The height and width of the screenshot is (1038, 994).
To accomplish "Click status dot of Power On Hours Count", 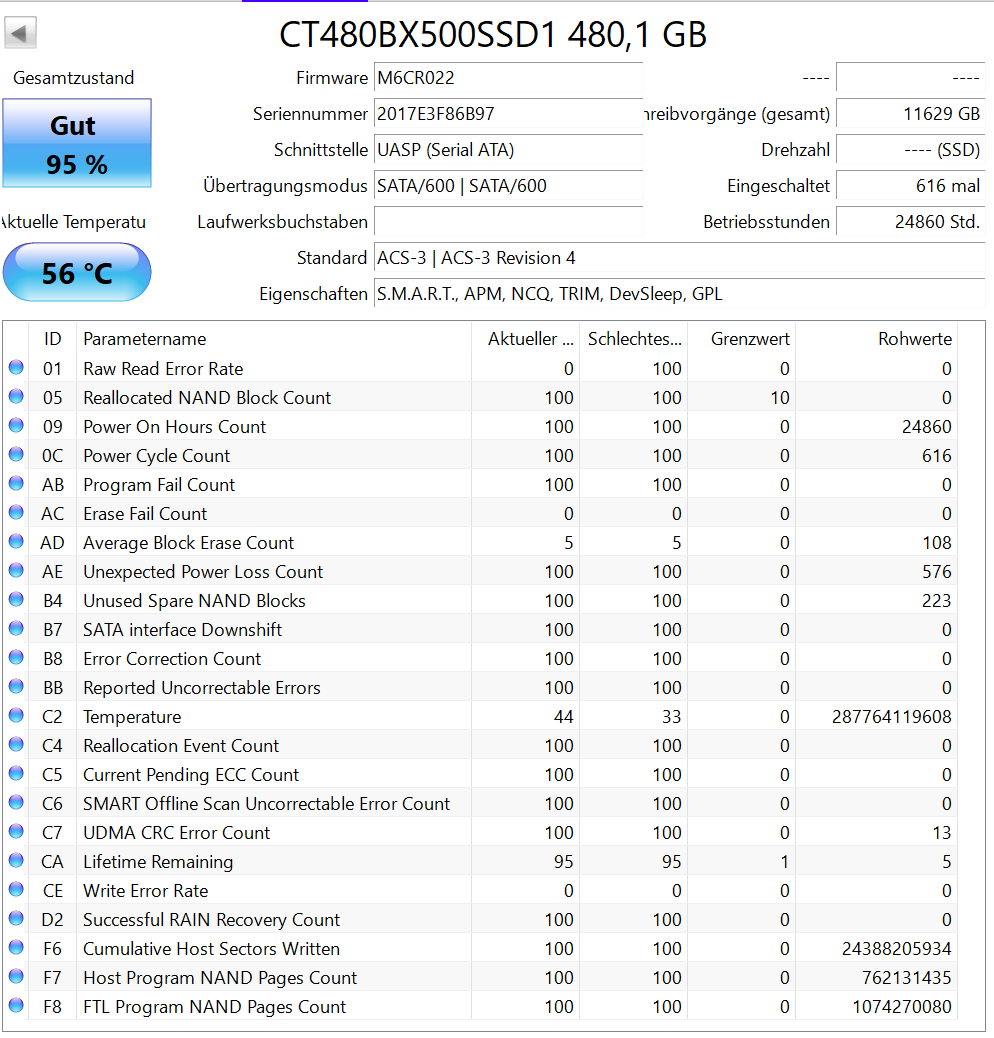I will [17, 426].
